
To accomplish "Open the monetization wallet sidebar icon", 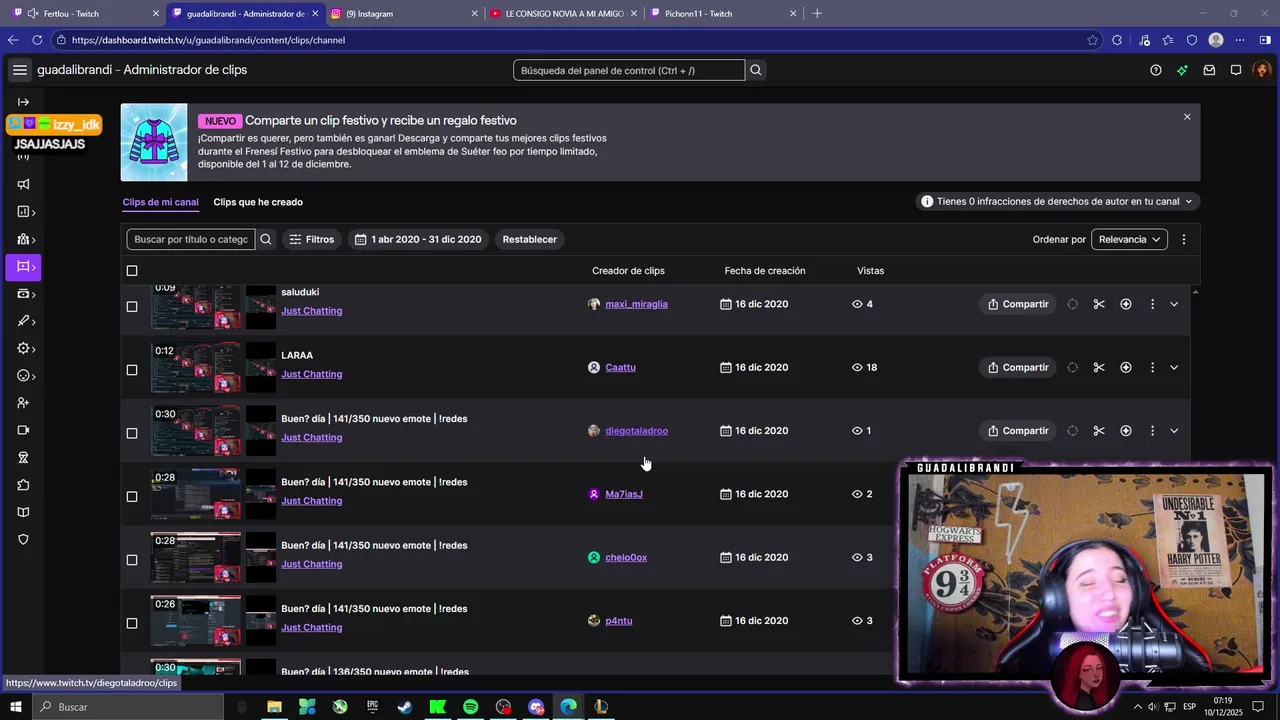I will tap(24, 294).
